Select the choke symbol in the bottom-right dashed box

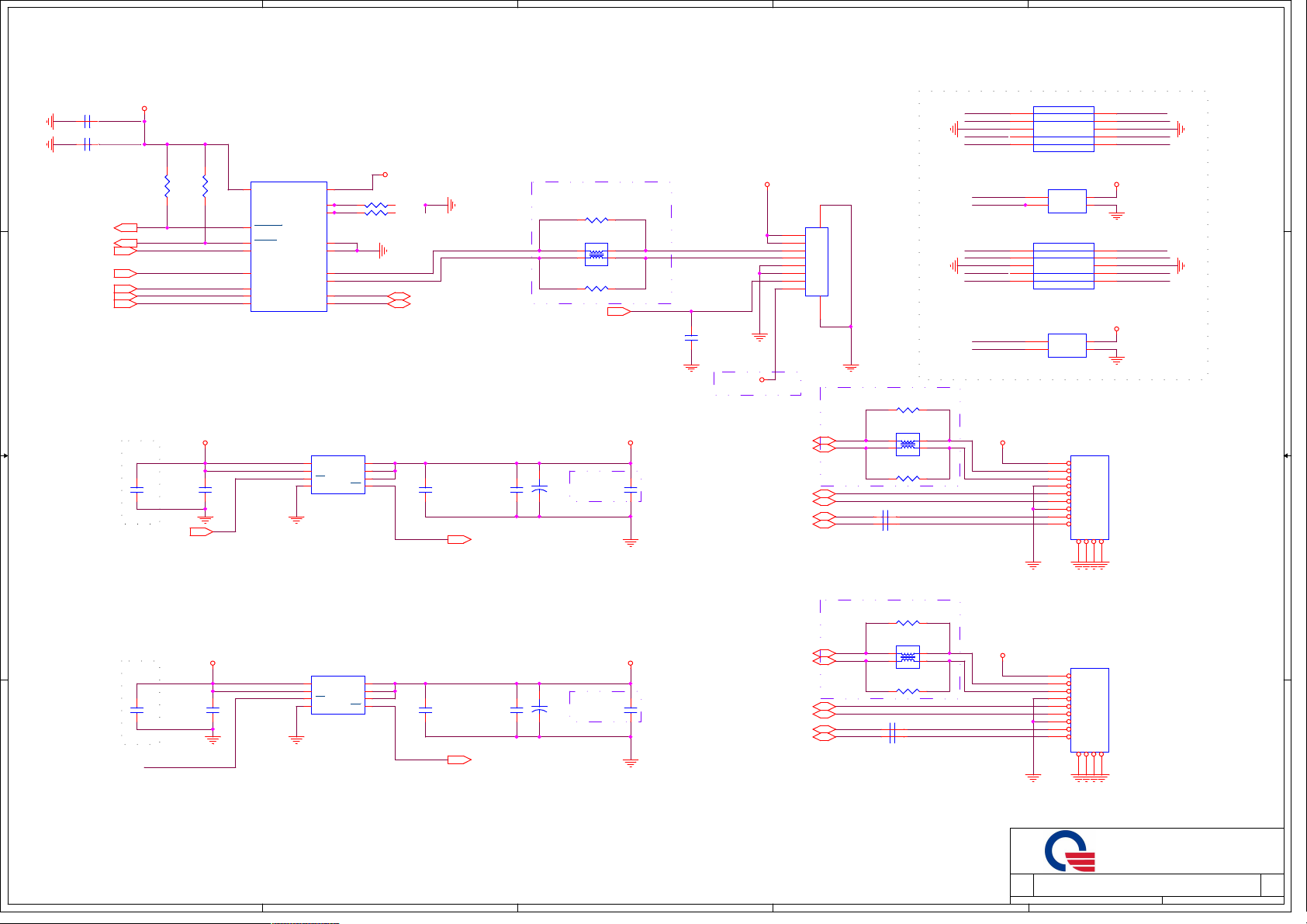908,657
